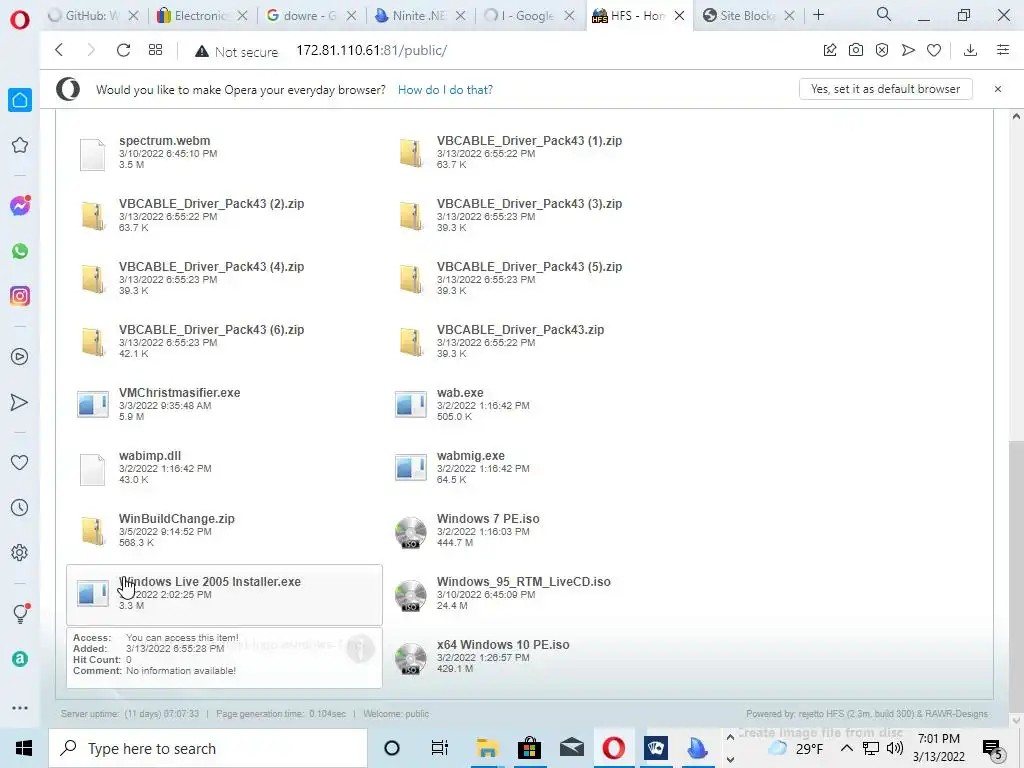Open Speed Dial grid button

(155, 50)
